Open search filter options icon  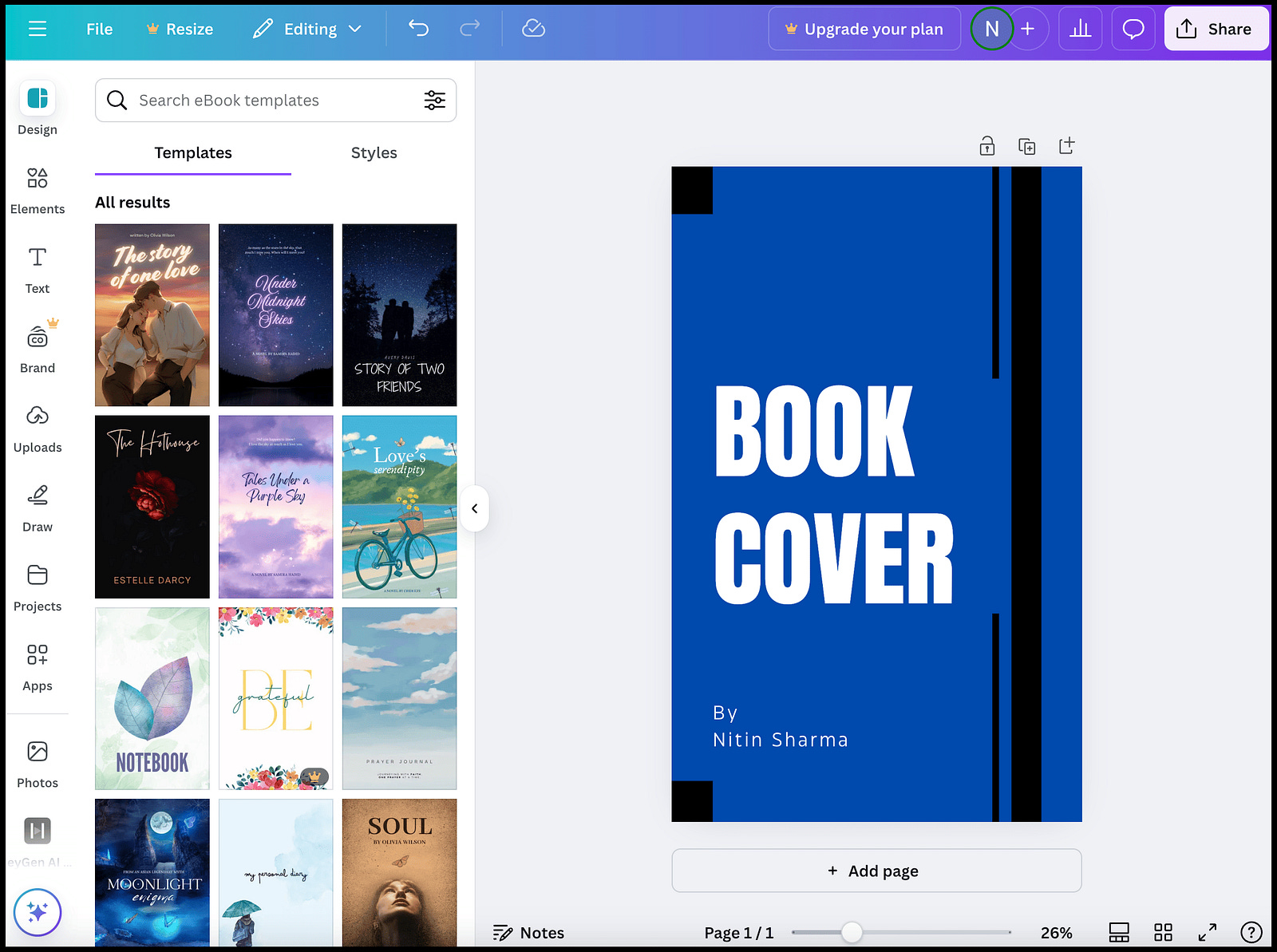point(435,101)
